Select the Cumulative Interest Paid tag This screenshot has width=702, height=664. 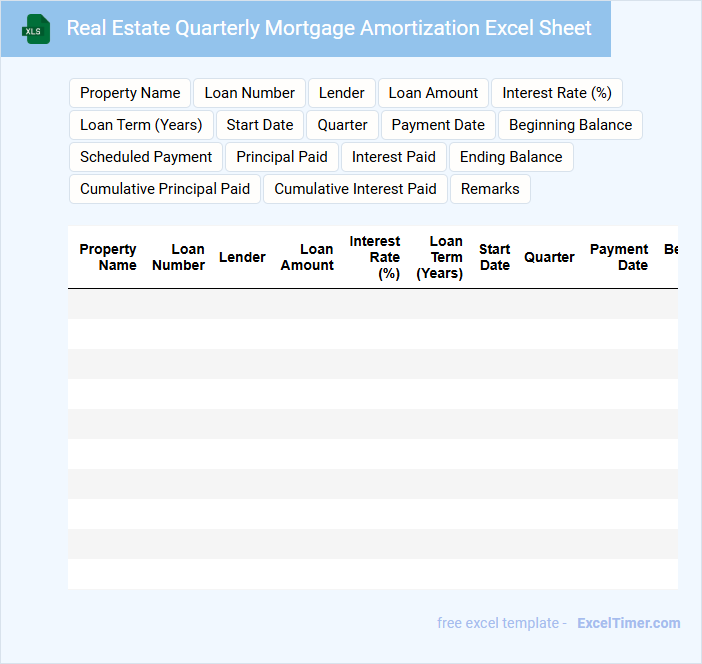[355, 189]
